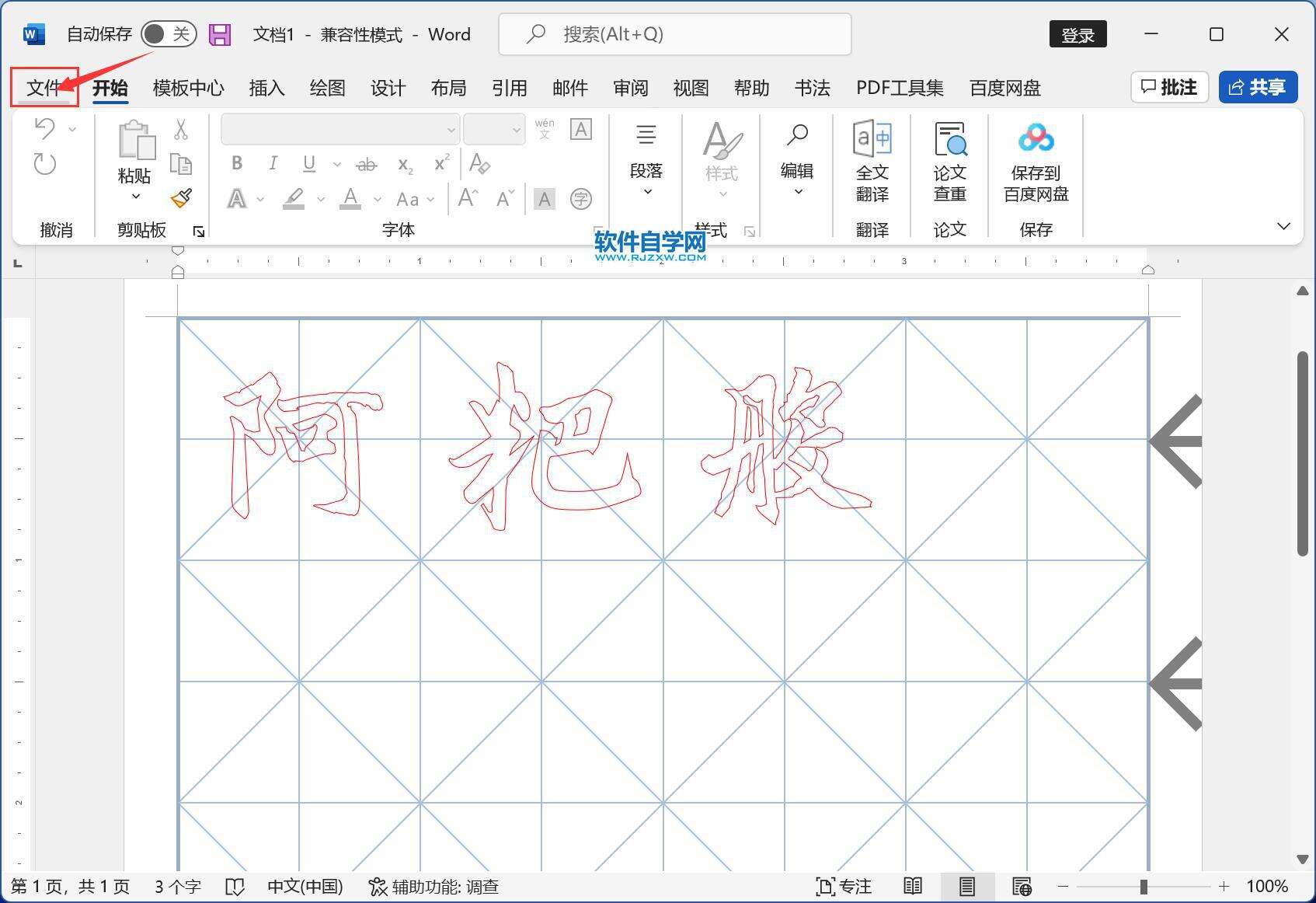Image resolution: width=1316 pixels, height=903 pixels.
Task: Open the Clipboard dialog launcher
Action: pos(199,232)
